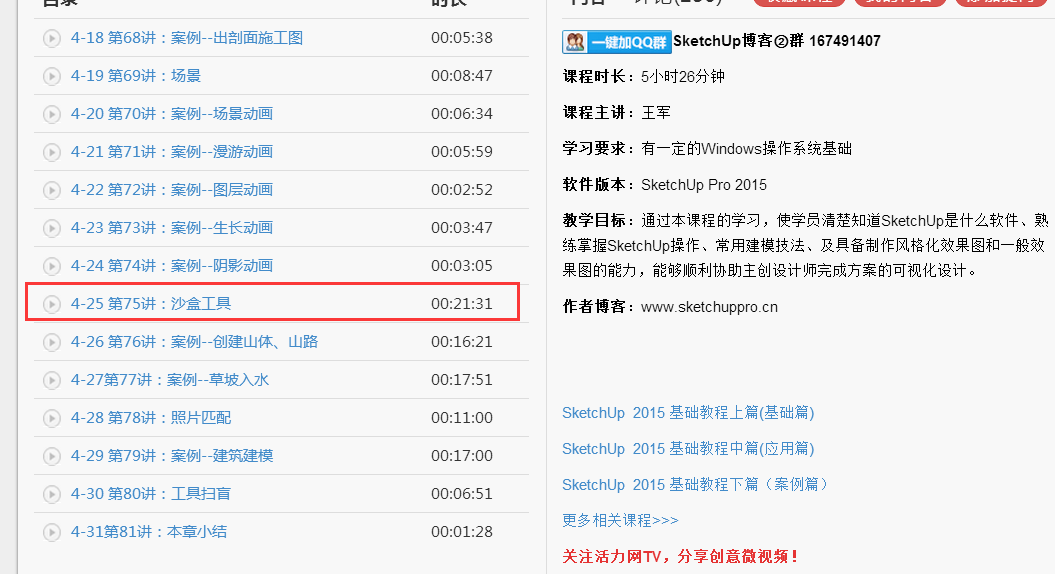
Task: Click duration 00:08:47
Action: tap(462, 75)
